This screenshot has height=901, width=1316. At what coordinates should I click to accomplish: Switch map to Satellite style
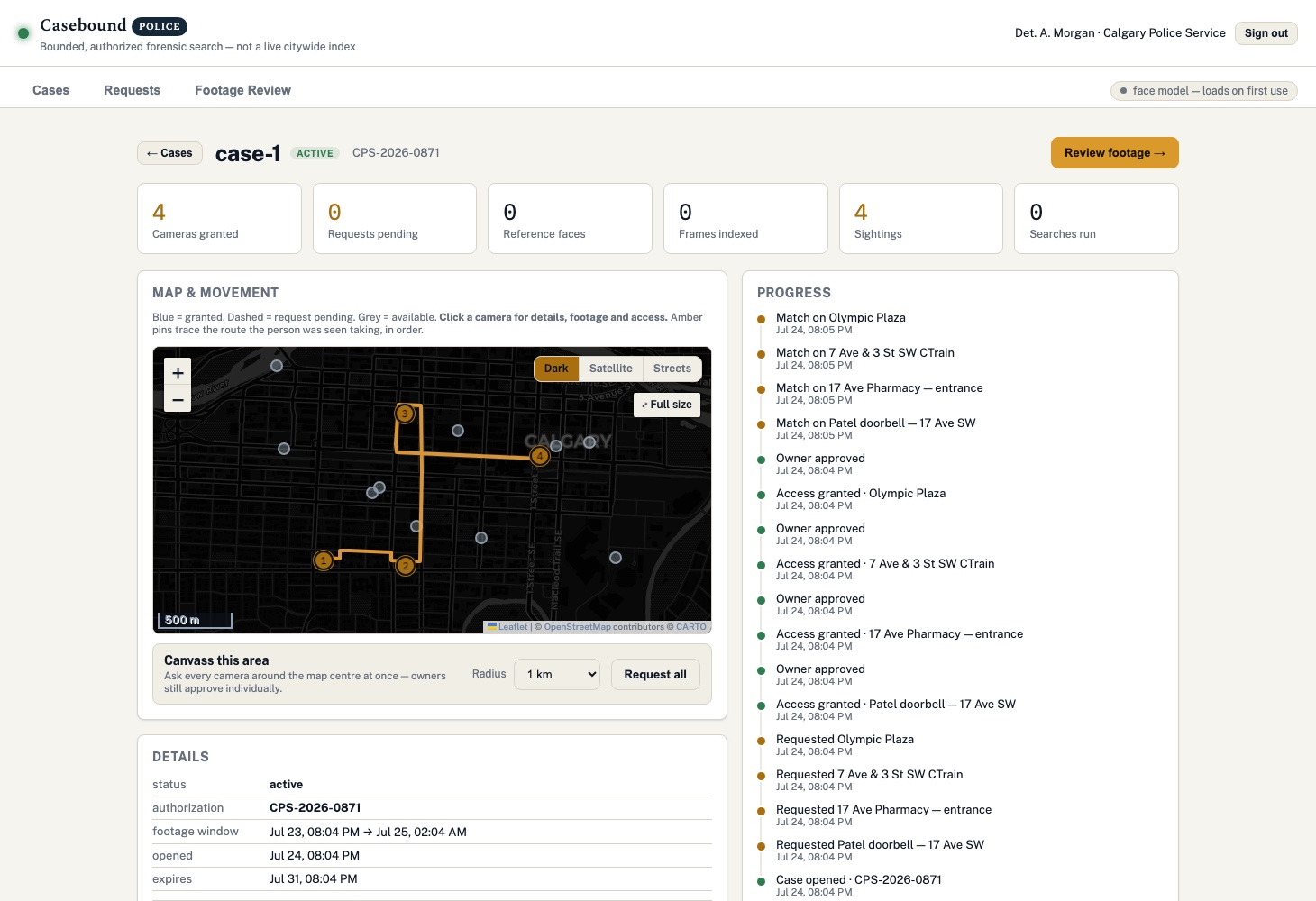click(611, 369)
